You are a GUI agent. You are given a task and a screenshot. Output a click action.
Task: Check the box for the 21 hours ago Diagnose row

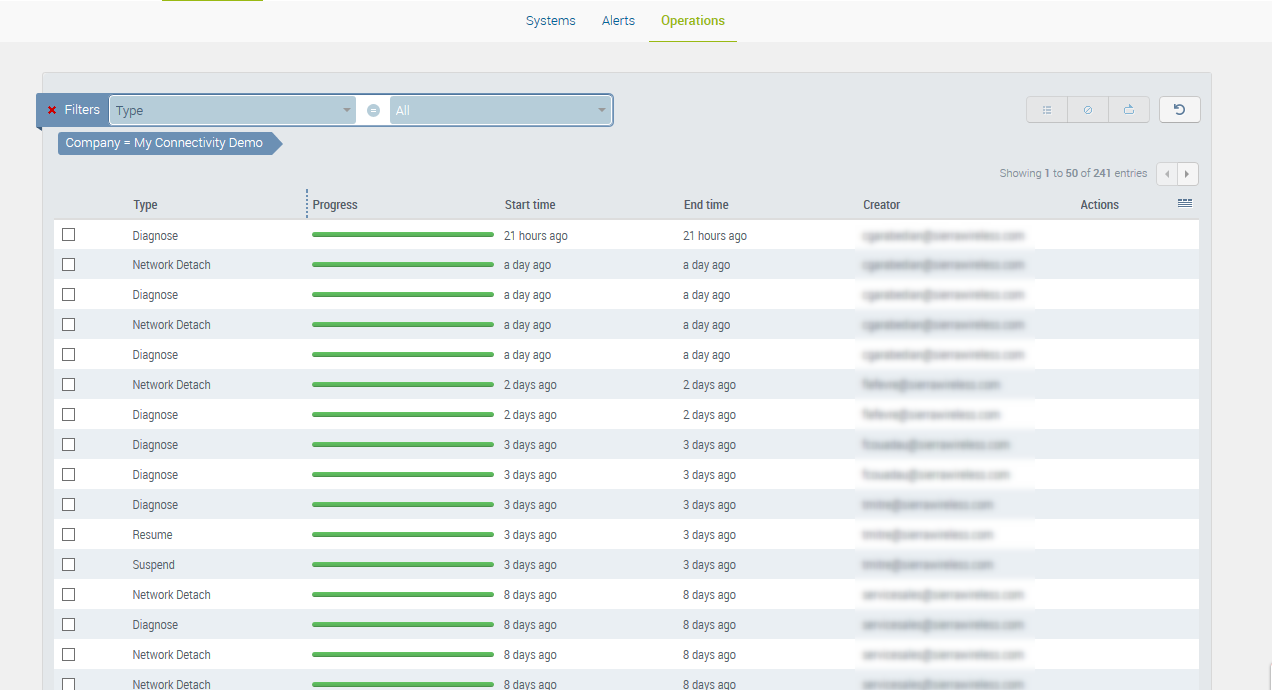pyautogui.click(x=69, y=235)
